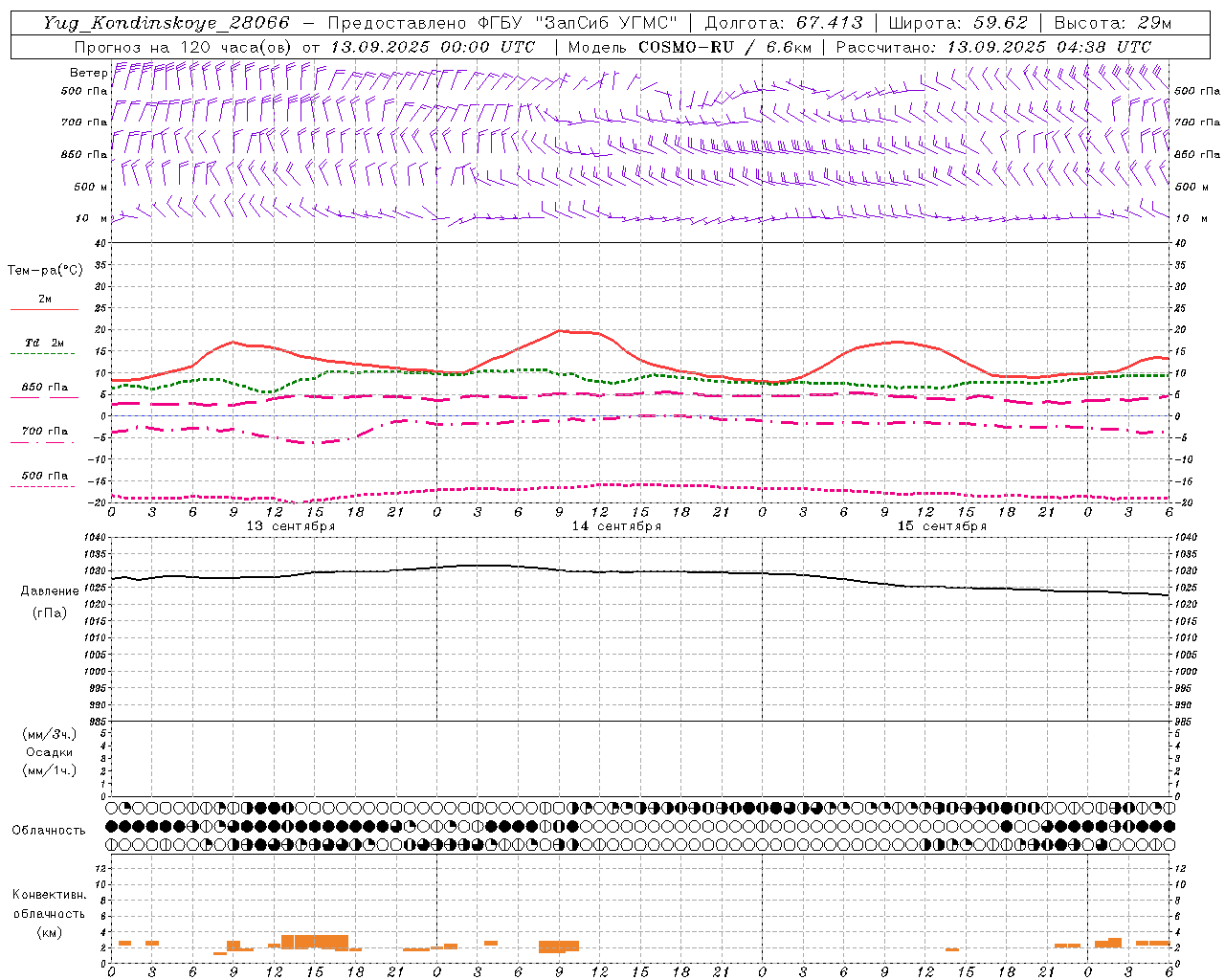Select the Широта: 59.62 header value

(x=958, y=23)
